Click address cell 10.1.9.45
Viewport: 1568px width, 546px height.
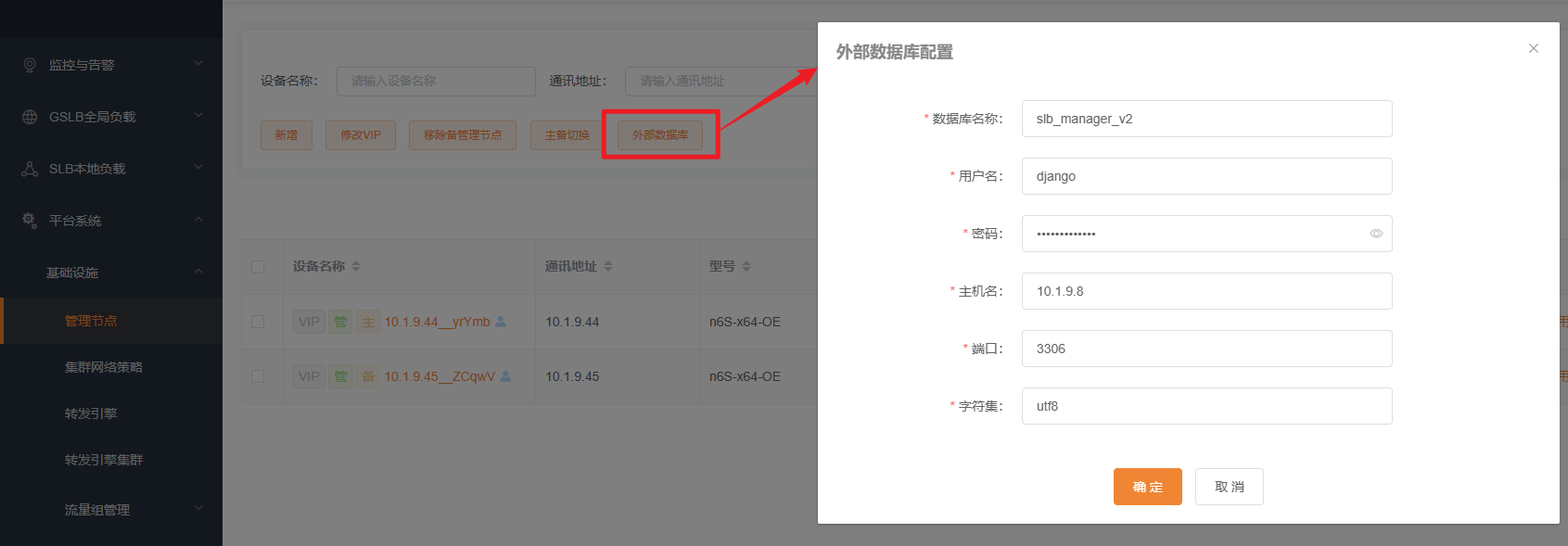coord(572,376)
